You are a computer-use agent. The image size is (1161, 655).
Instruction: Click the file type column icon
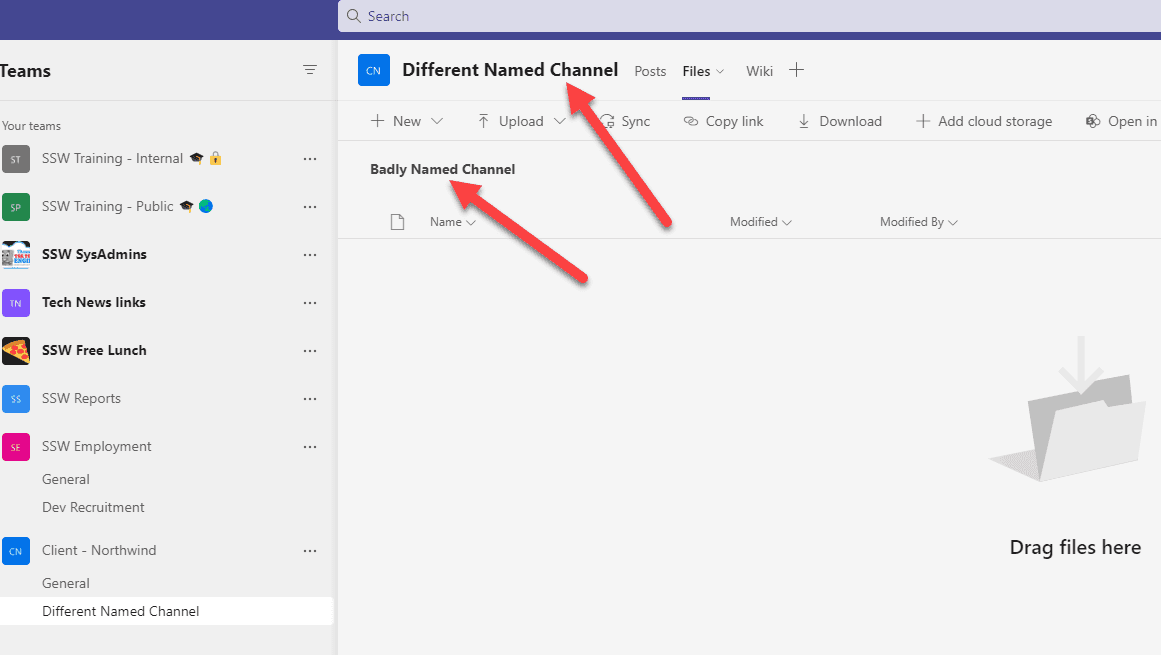coord(397,222)
